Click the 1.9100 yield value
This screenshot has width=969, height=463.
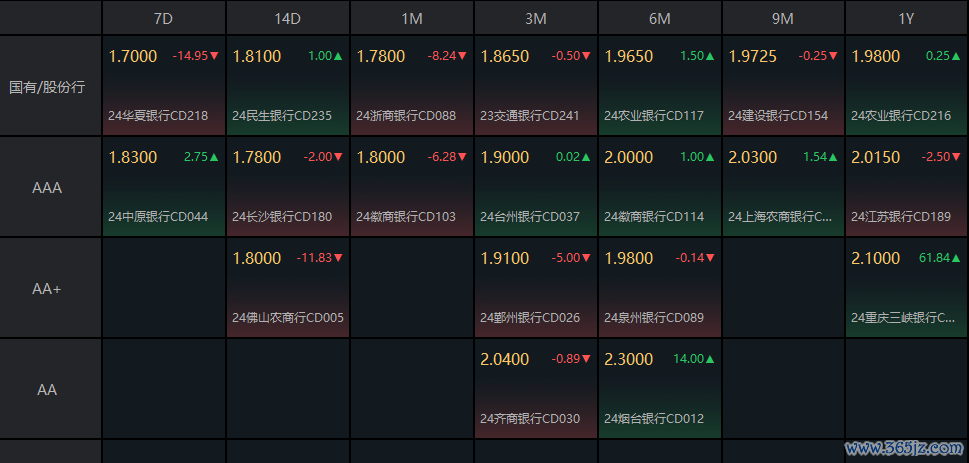click(505, 258)
